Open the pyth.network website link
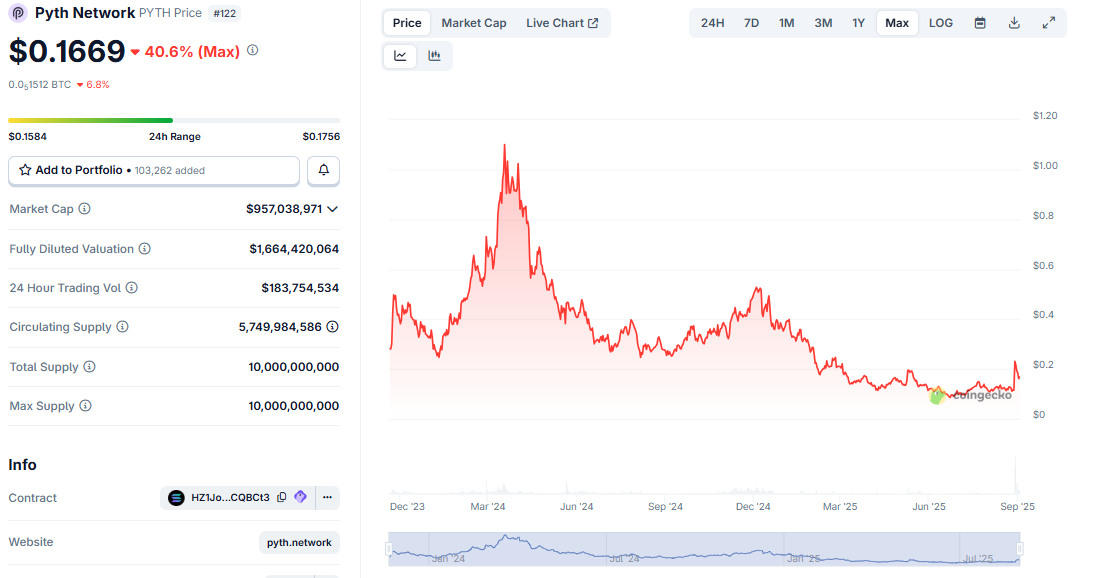The image size is (1104, 578). [x=299, y=542]
